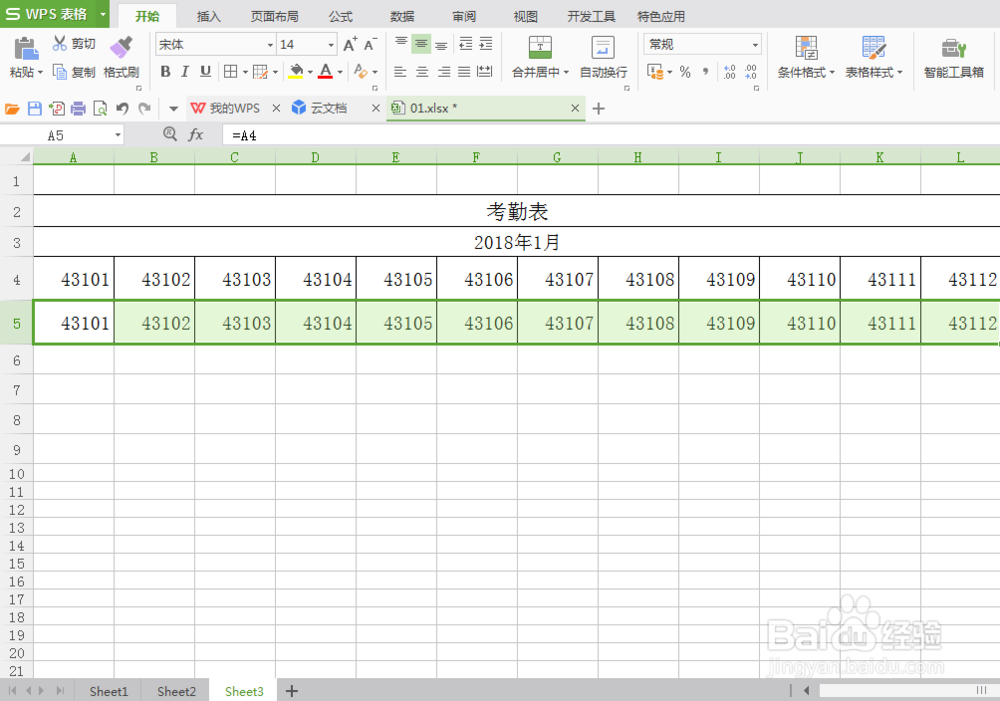This screenshot has width=1000, height=701.
Task: Click the Undo icon
Action: click(120, 108)
